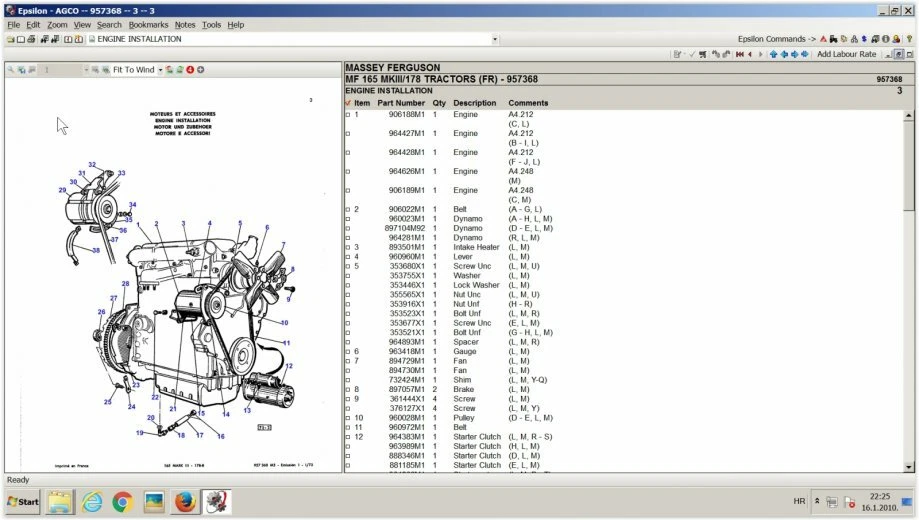919x520 pixels.
Task: Click the red circle icon in diagram toolbar
Action: coord(190,70)
